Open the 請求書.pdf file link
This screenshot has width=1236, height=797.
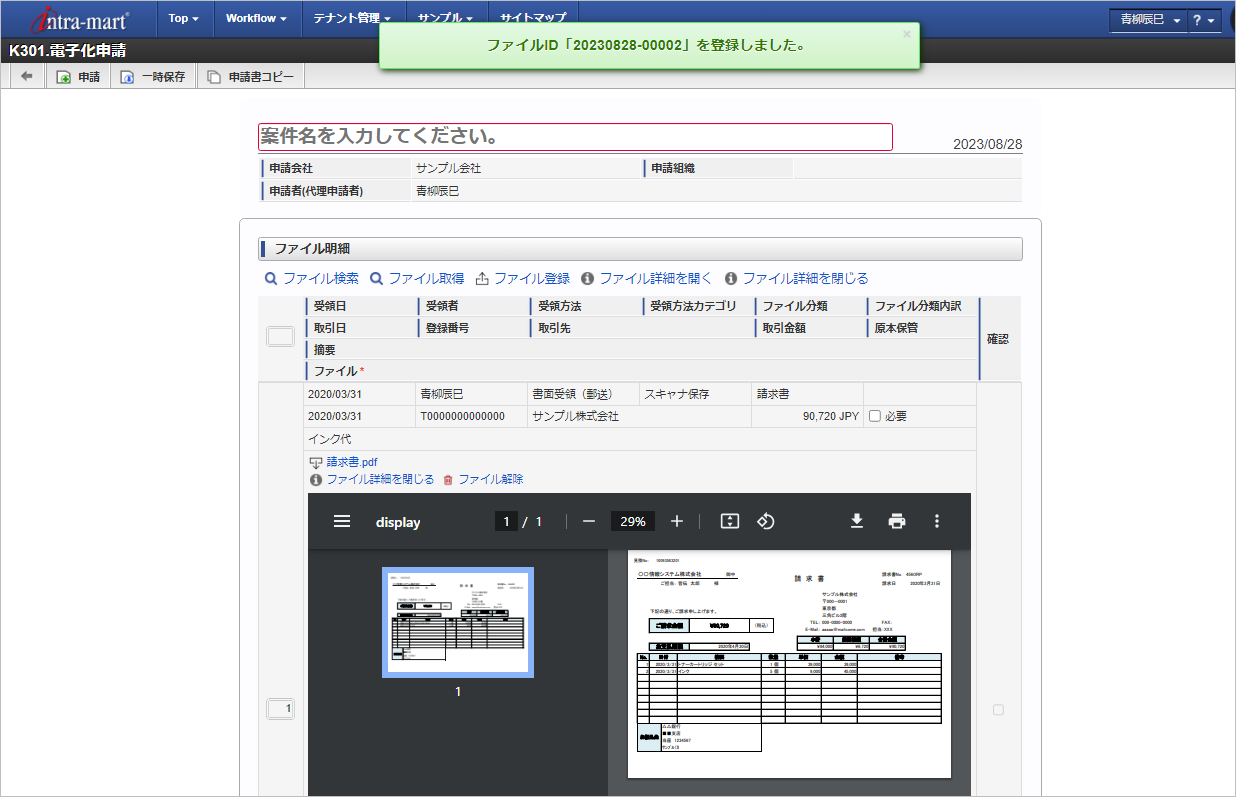(351, 462)
